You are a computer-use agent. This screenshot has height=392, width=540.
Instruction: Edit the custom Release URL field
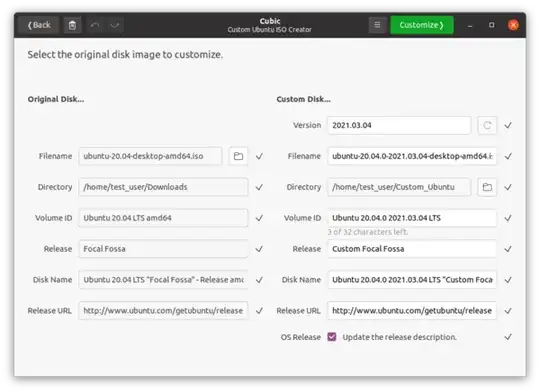tap(412, 311)
